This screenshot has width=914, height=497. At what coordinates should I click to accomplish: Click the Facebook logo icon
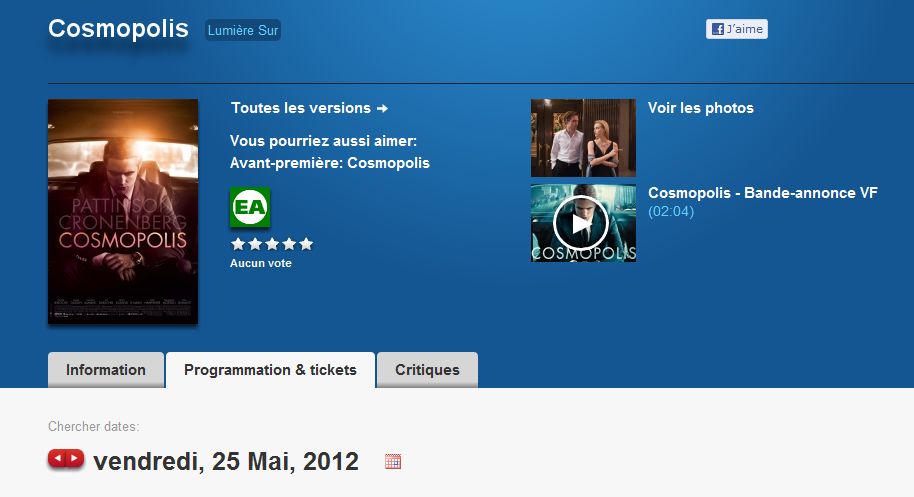[718, 29]
